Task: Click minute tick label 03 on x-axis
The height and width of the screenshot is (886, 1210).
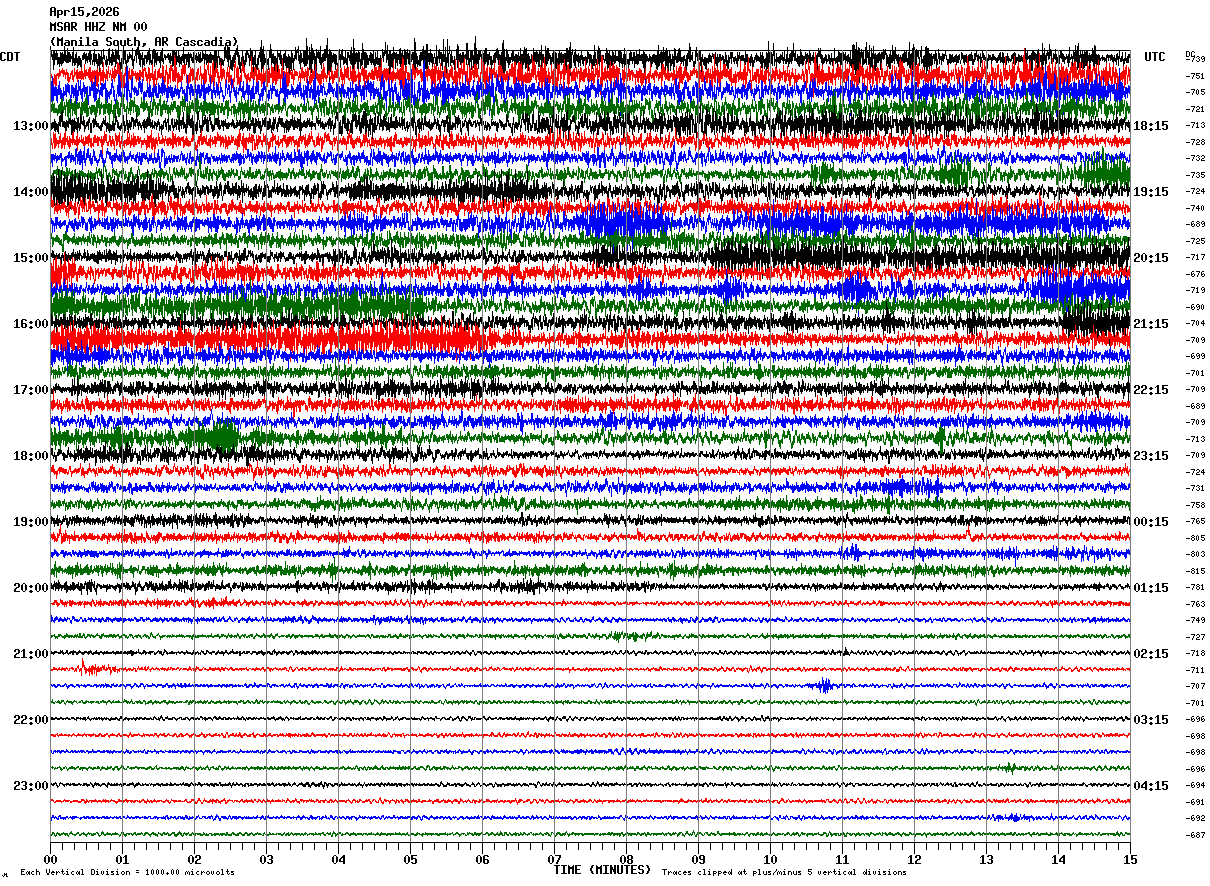Action: (x=266, y=859)
